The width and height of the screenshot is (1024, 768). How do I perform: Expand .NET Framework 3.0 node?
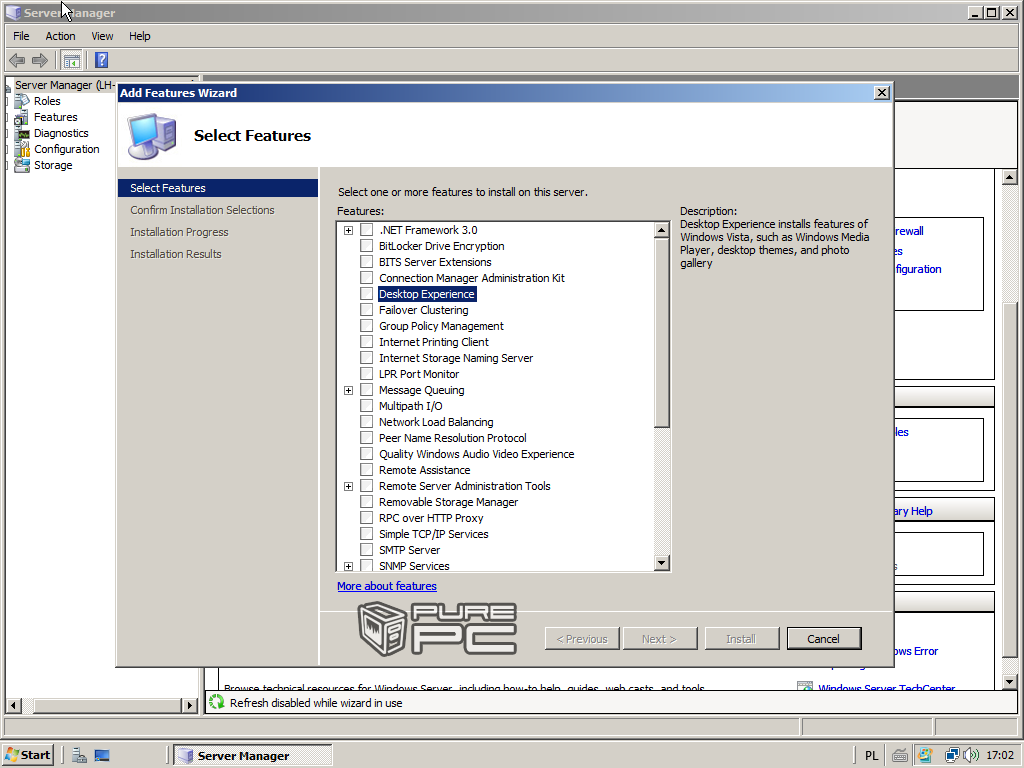tap(349, 231)
